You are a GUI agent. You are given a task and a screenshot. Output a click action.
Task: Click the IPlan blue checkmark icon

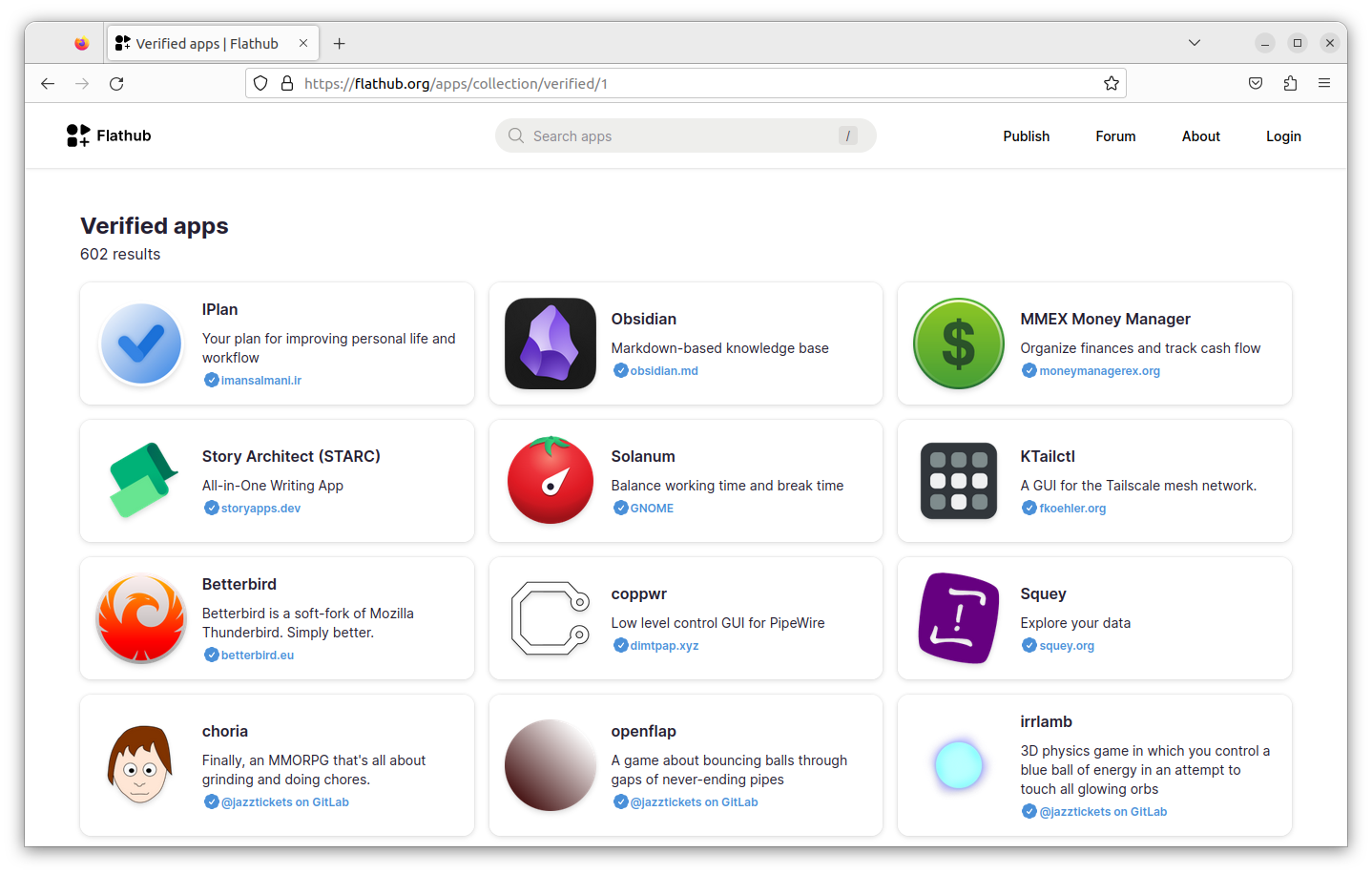coord(140,343)
